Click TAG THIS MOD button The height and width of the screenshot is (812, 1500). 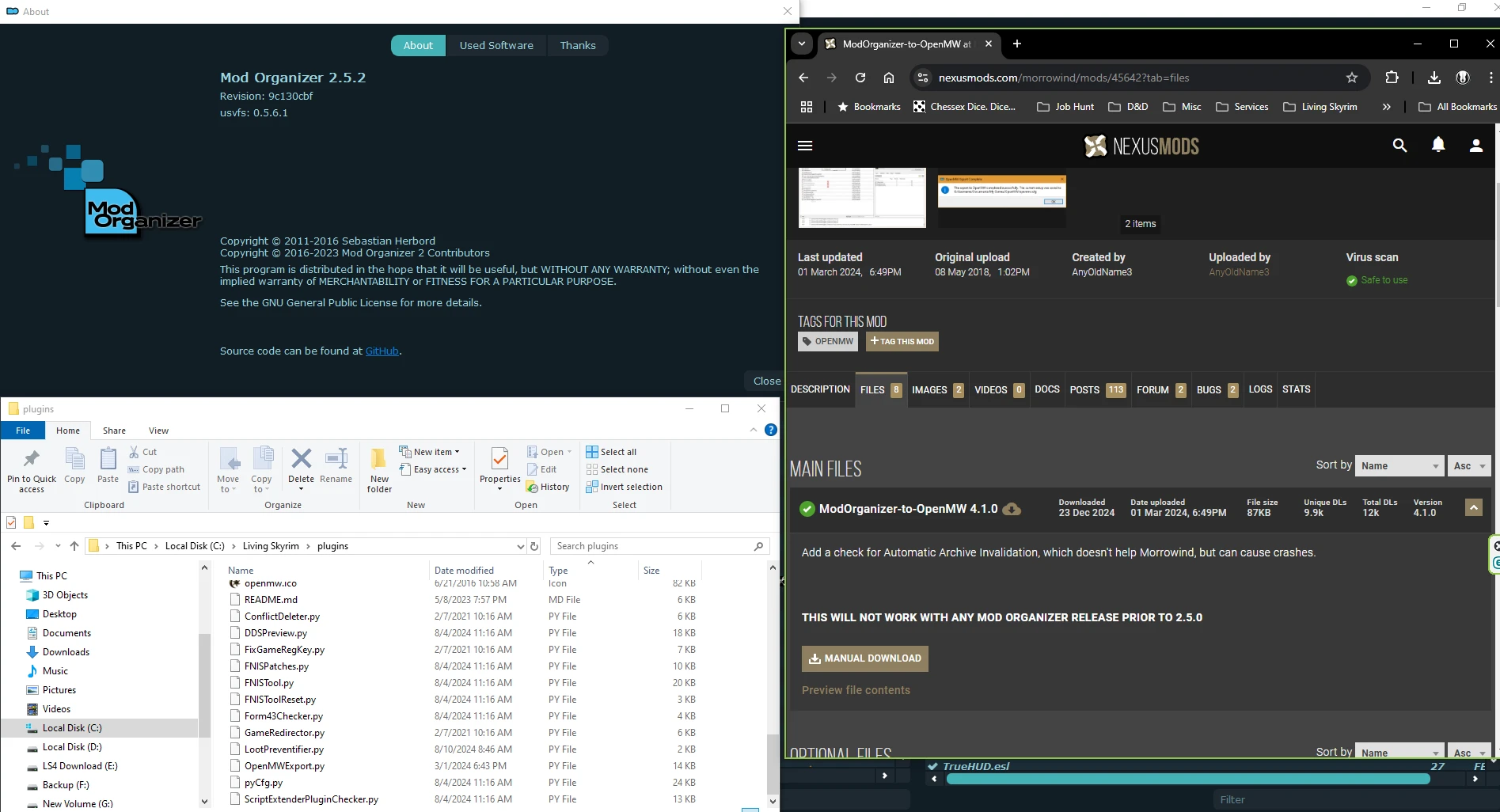(x=902, y=342)
